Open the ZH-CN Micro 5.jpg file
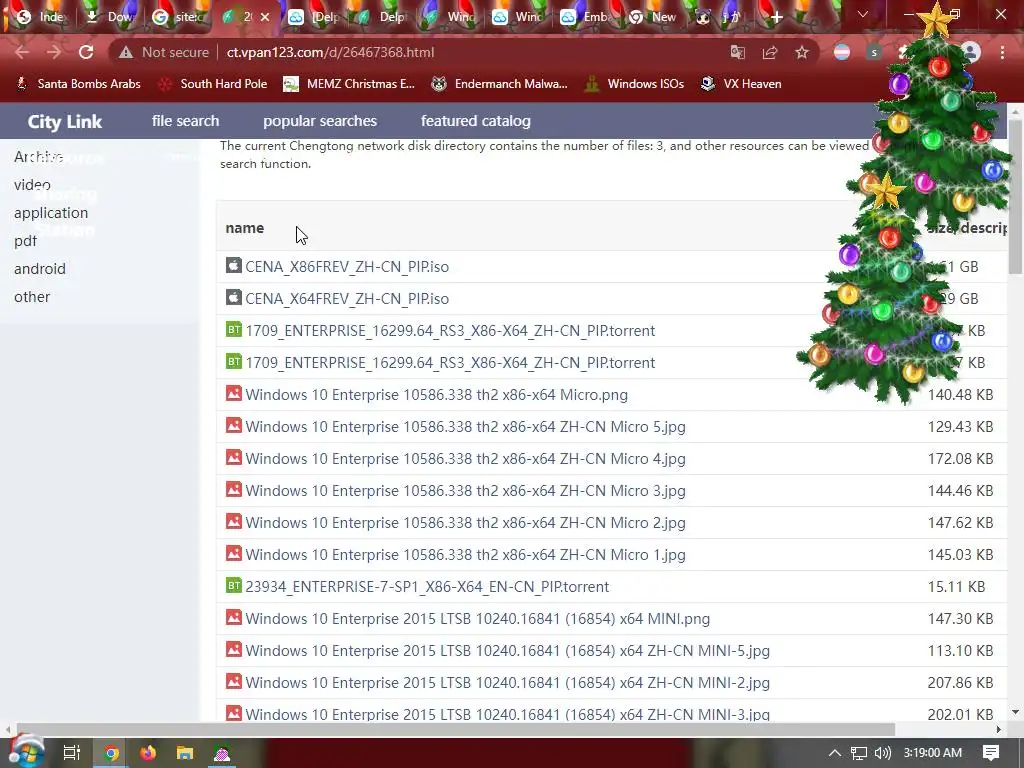 (466, 426)
